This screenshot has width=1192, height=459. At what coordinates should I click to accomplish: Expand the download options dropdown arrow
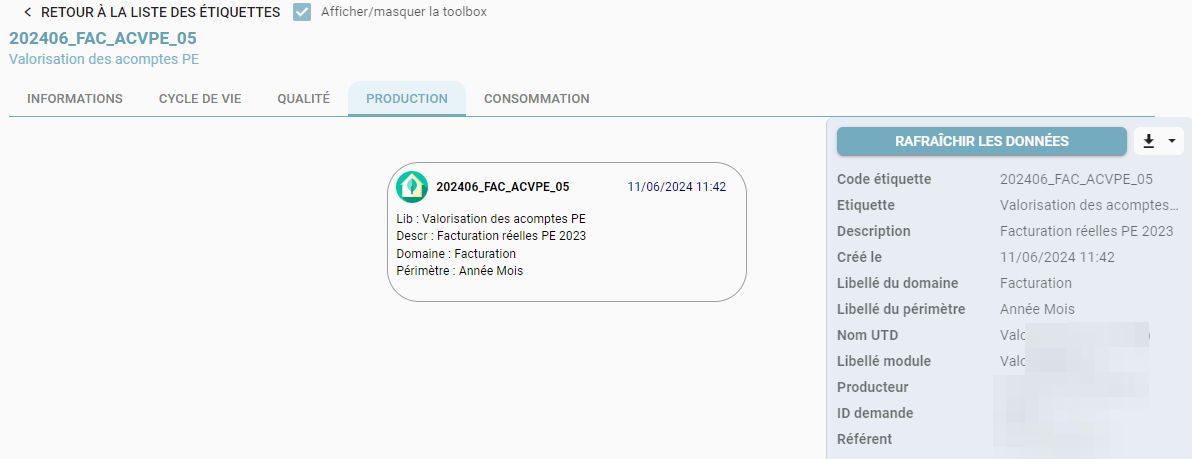[x=1171, y=141]
